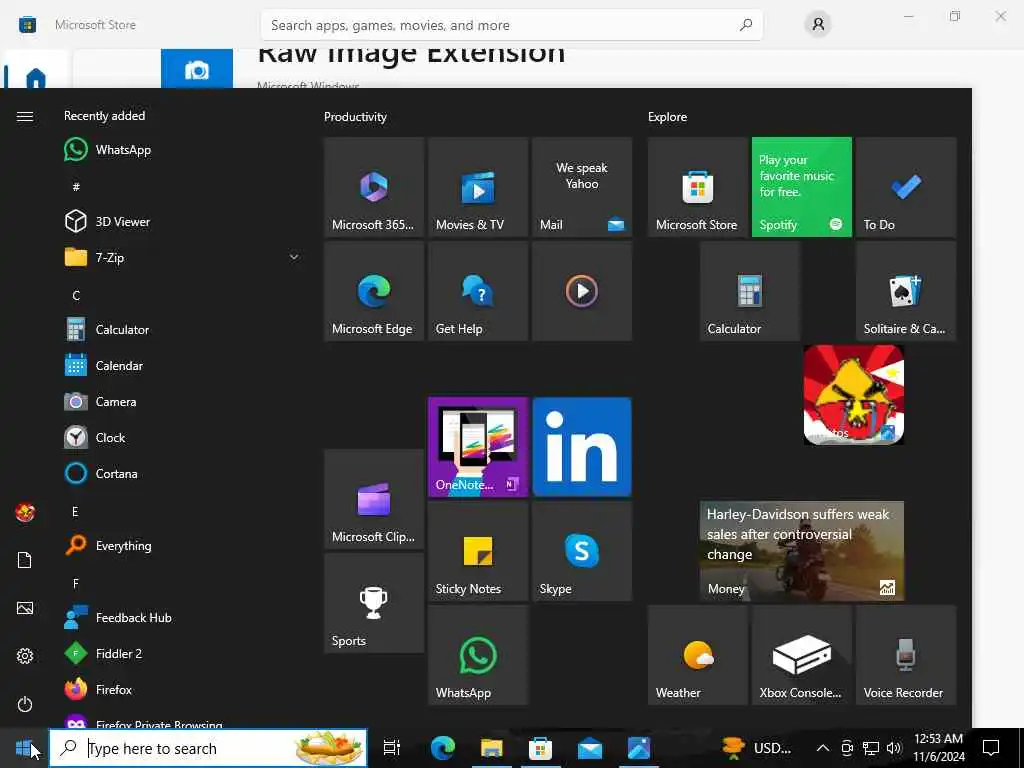Click the volume speaker tray icon
The height and width of the screenshot is (768, 1024).
tap(894, 748)
